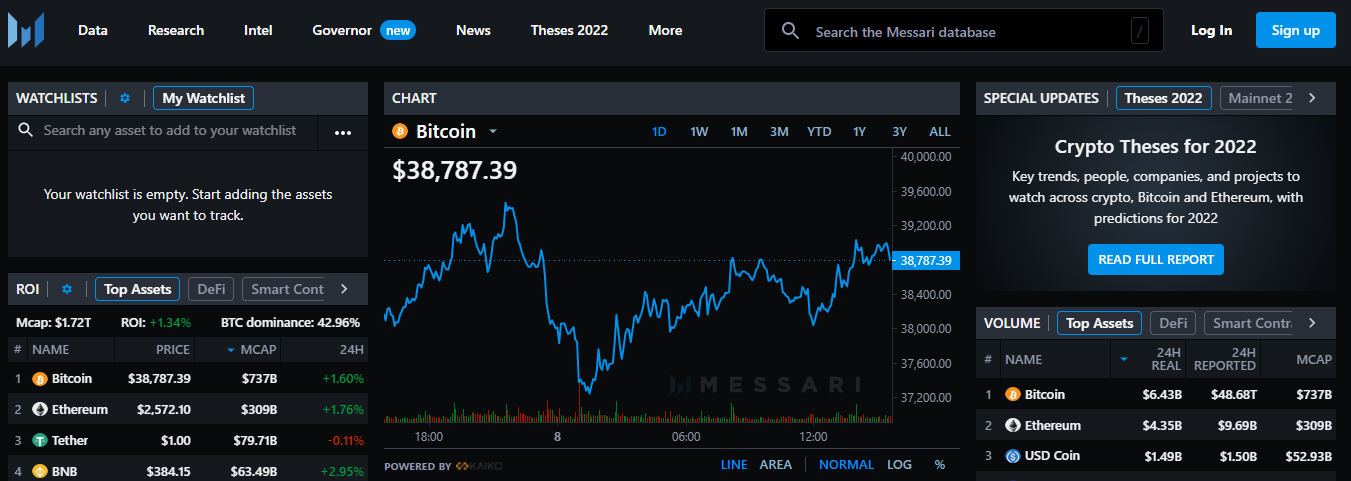Click the Log In link
1351x481 pixels.
tap(1211, 30)
